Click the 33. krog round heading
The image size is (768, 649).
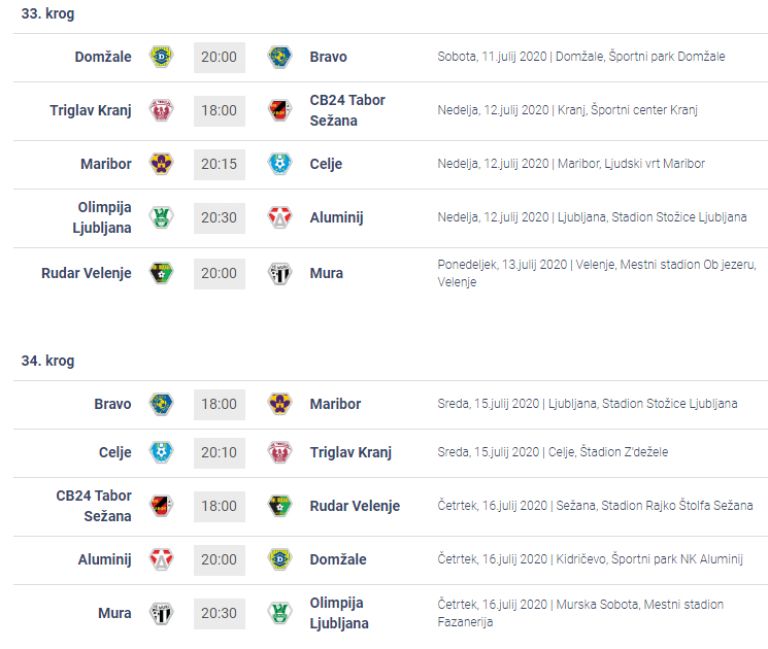pos(48,14)
